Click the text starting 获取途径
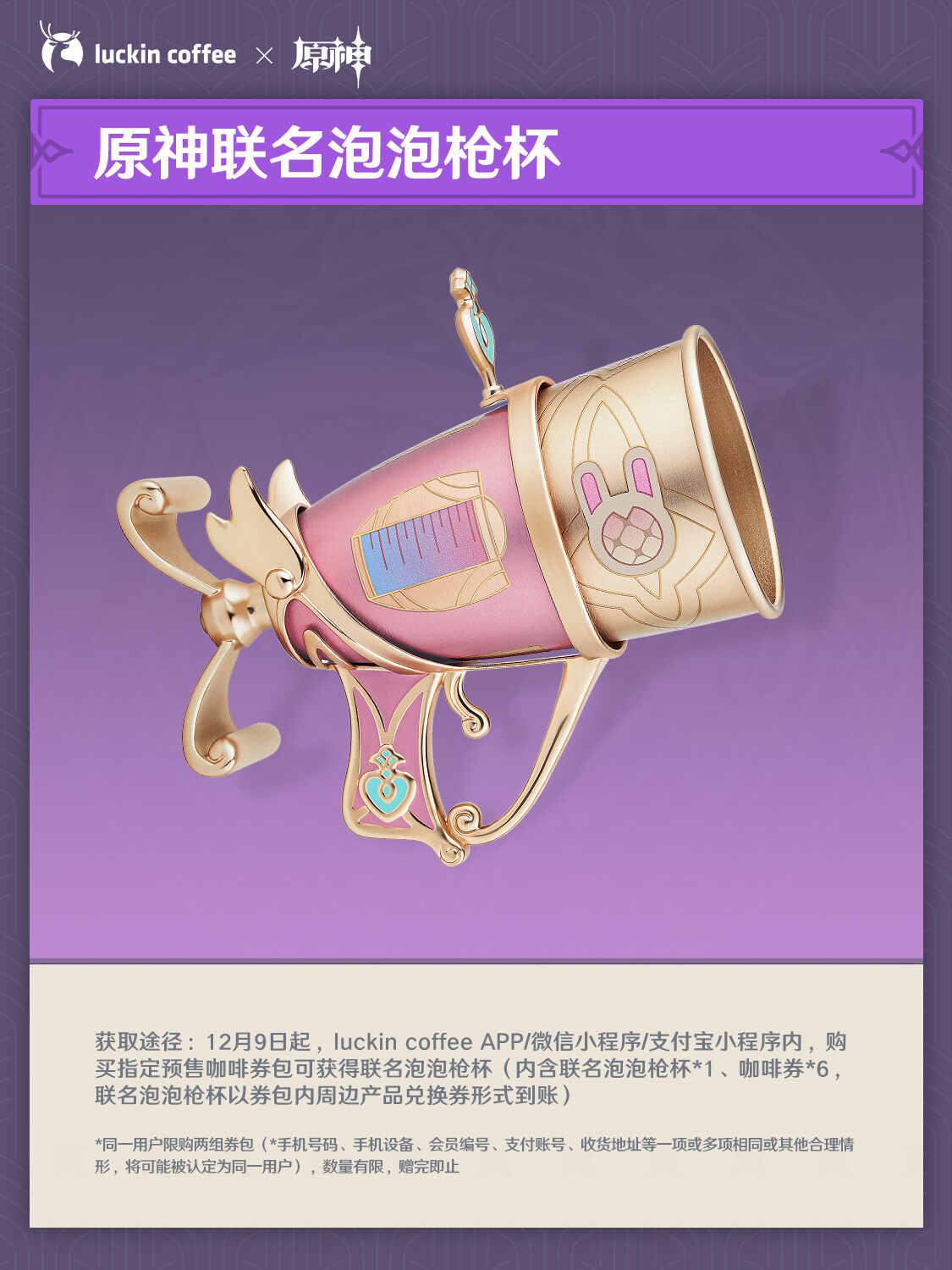 point(471,1068)
